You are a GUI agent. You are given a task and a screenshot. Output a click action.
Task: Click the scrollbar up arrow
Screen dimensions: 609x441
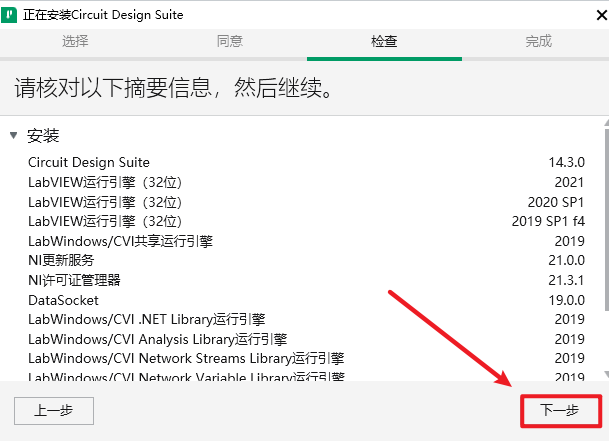pos(607,123)
